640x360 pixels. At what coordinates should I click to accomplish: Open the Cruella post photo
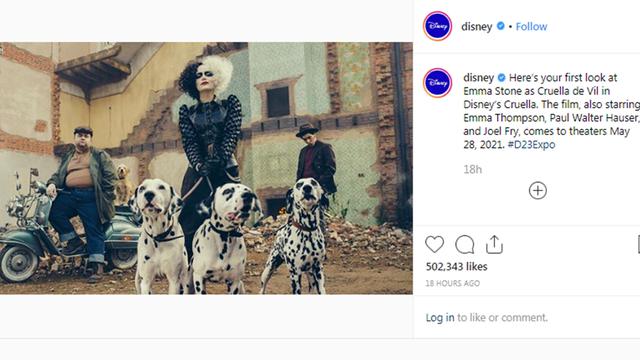tap(206, 168)
